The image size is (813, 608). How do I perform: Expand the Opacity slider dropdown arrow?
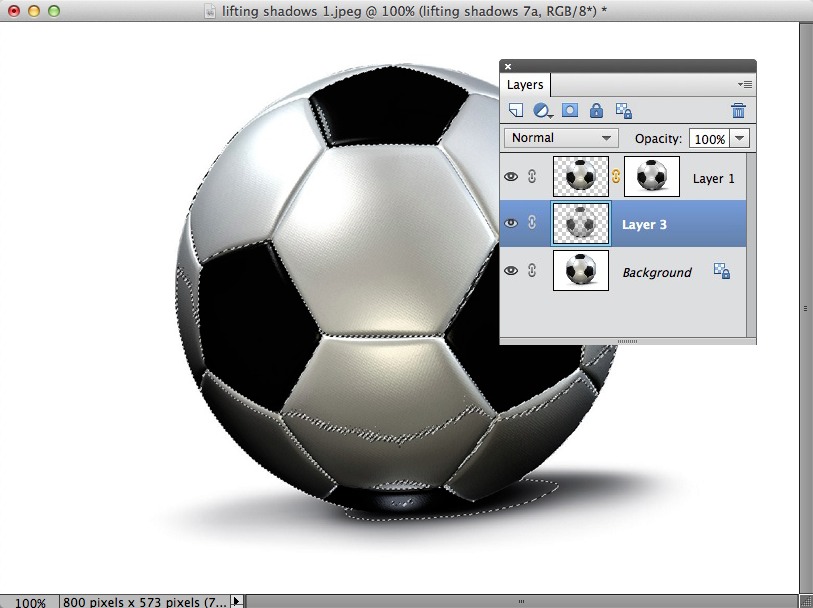pyautogui.click(x=740, y=138)
